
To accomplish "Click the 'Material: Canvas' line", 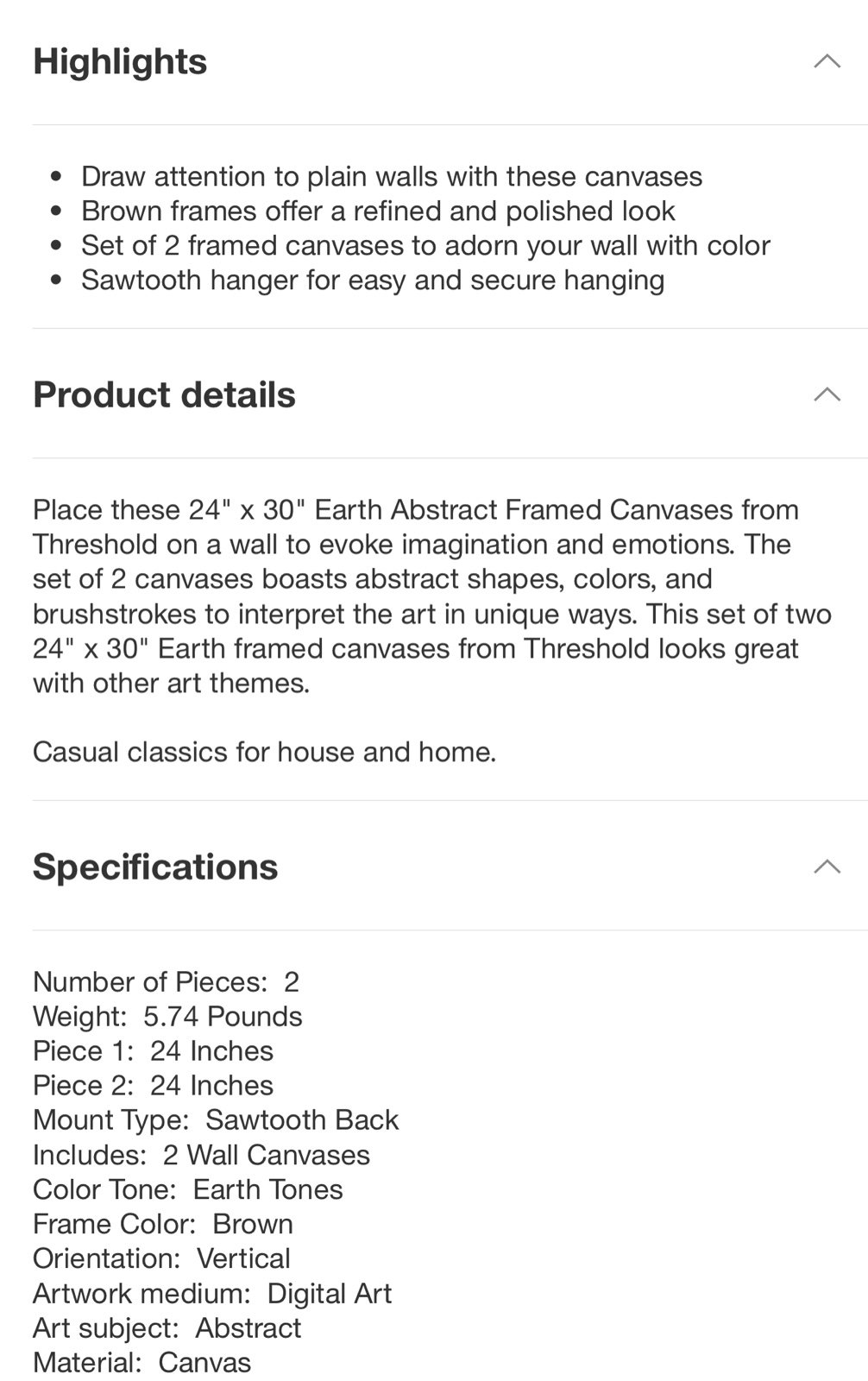I will 142,1363.
